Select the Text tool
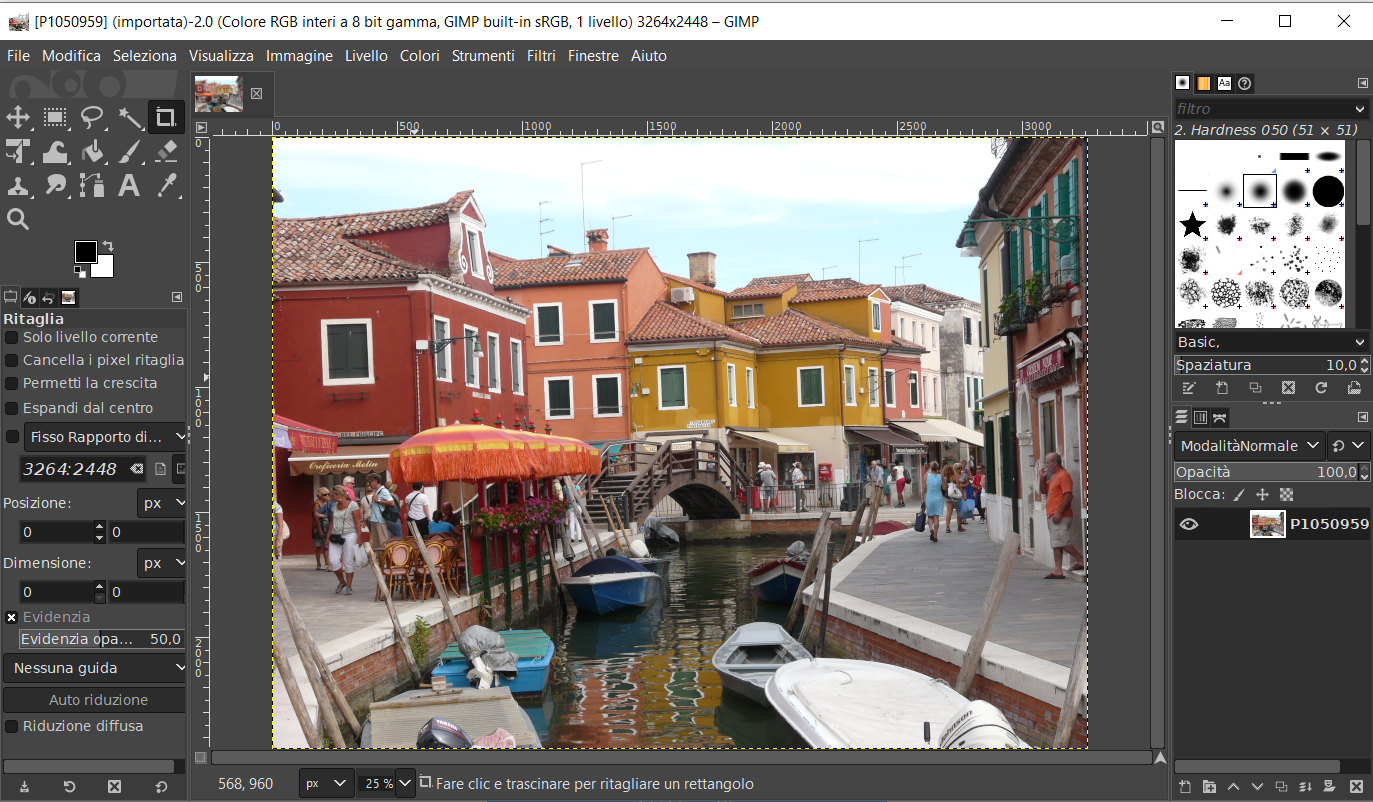This screenshot has width=1373, height=802. coord(130,185)
